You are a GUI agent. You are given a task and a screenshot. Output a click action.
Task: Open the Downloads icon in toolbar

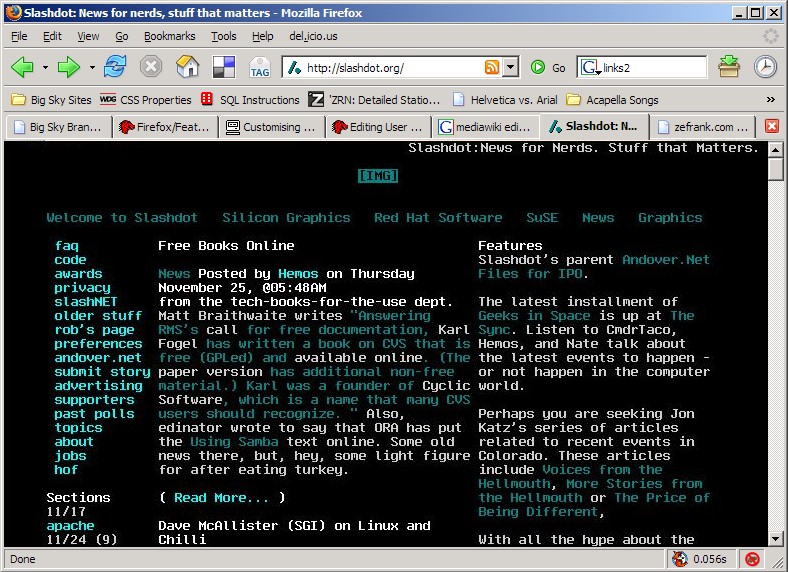coord(729,66)
